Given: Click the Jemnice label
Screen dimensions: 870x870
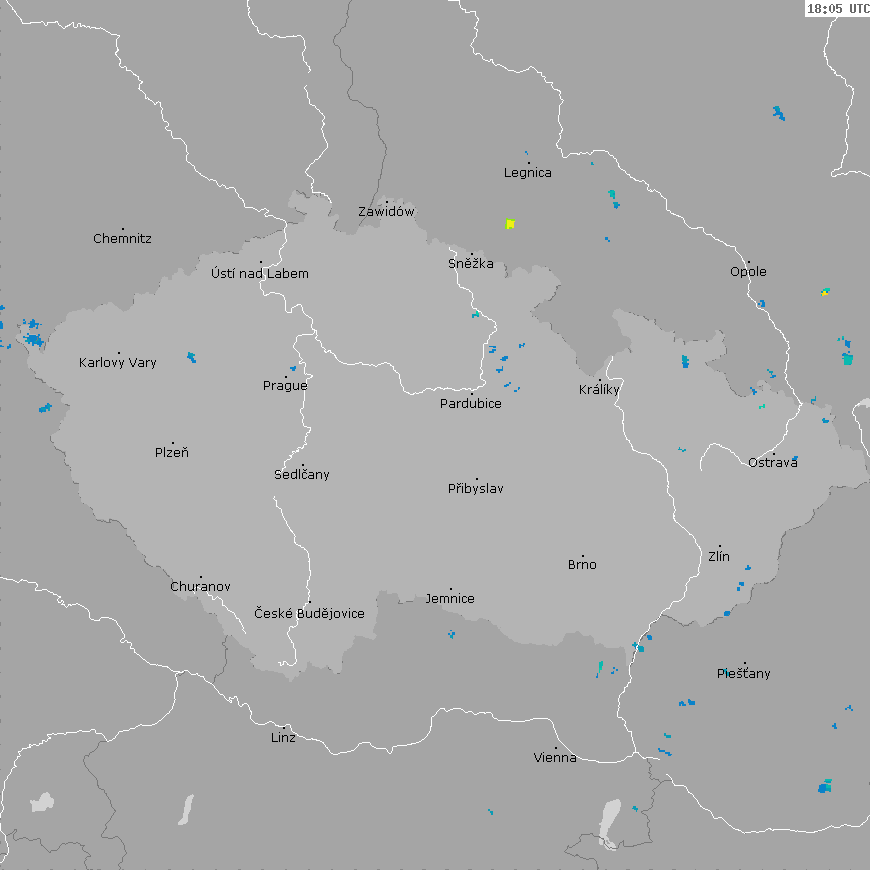Looking at the screenshot, I should pos(450,599).
